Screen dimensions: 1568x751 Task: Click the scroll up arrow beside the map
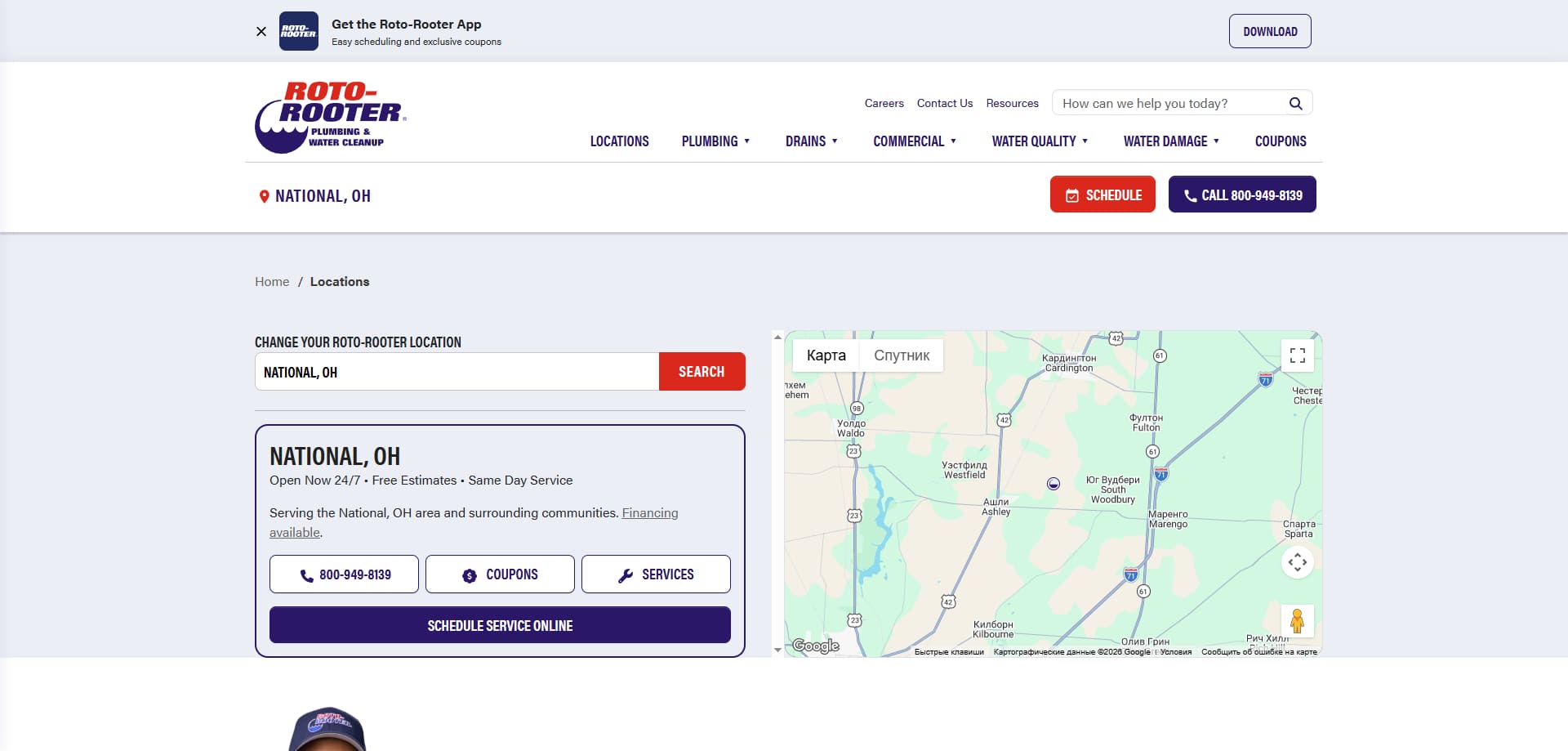click(x=777, y=337)
